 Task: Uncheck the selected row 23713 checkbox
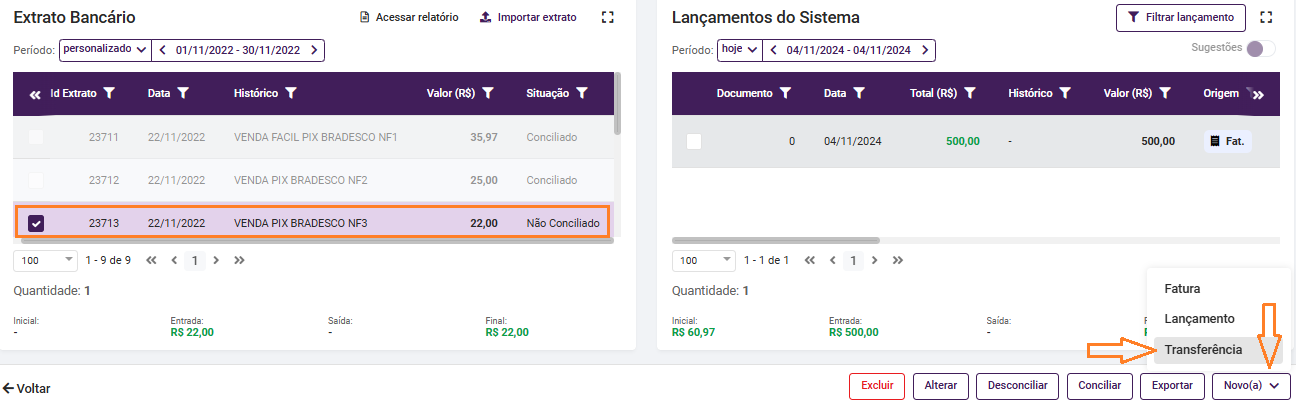pos(36,223)
